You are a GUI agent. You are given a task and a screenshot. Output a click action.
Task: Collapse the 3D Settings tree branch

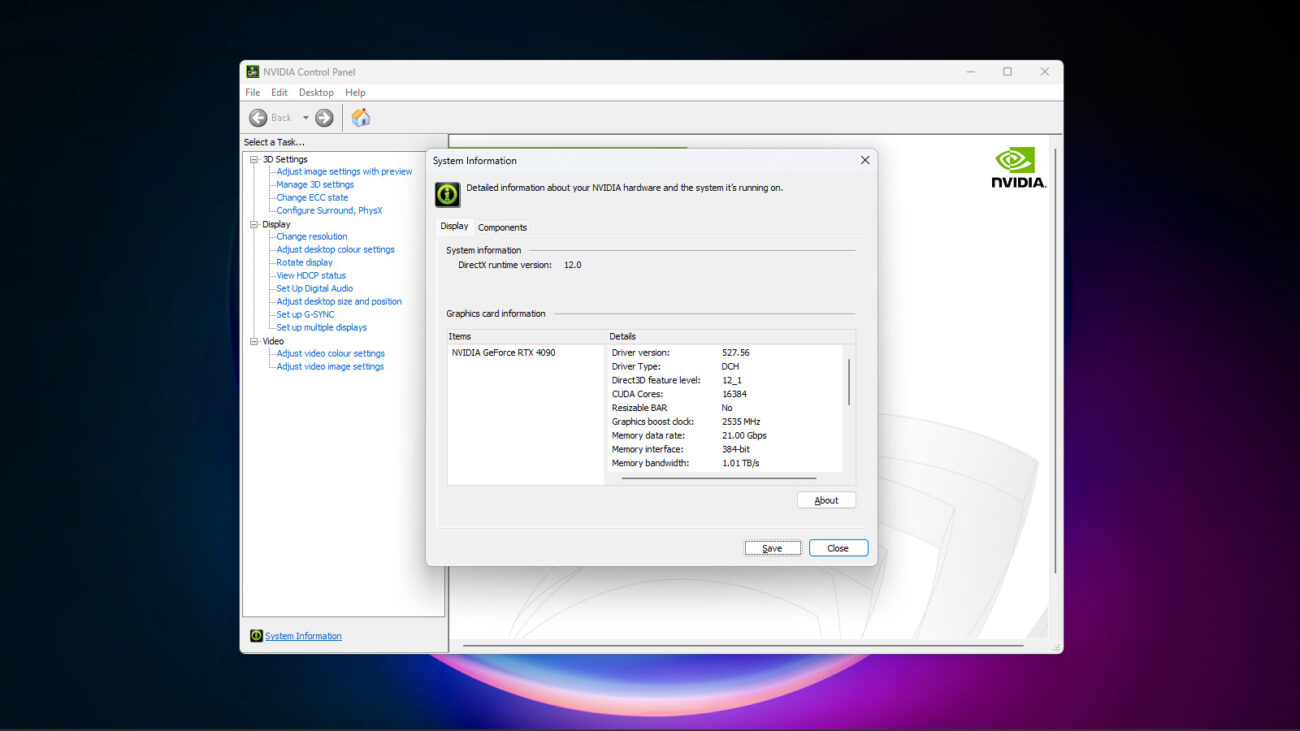click(x=254, y=158)
